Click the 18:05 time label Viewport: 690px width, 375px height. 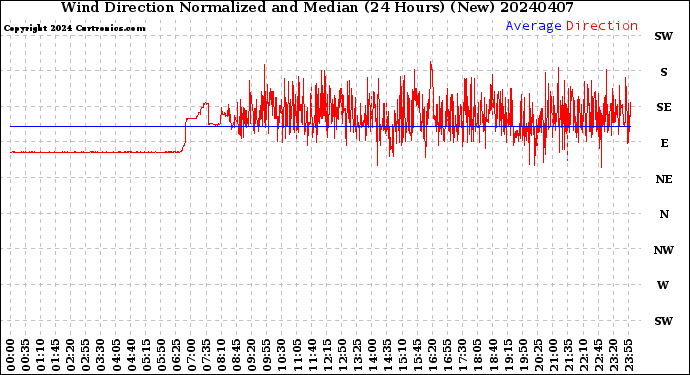click(x=478, y=355)
